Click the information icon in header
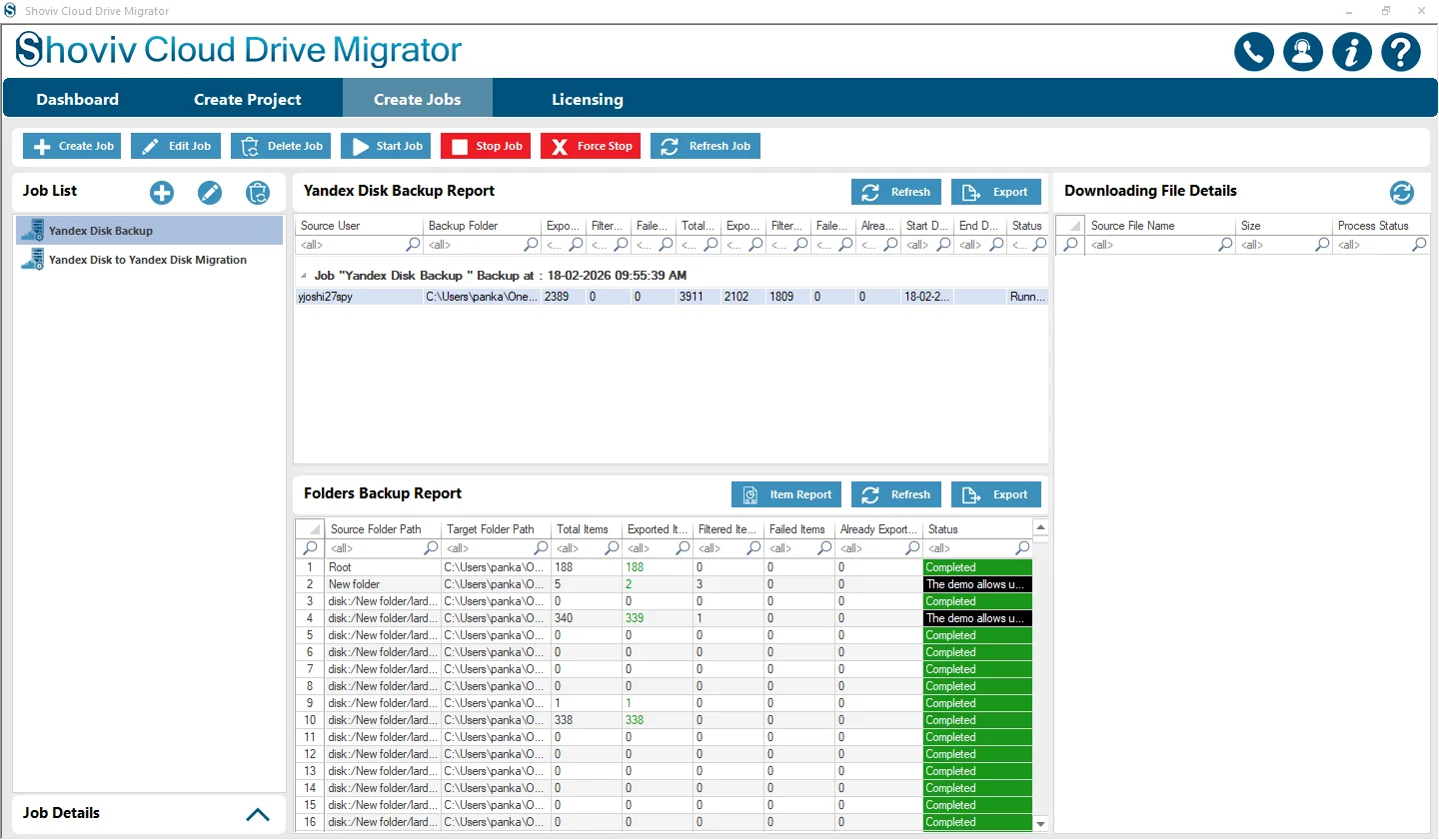 [x=1352, y=52]
